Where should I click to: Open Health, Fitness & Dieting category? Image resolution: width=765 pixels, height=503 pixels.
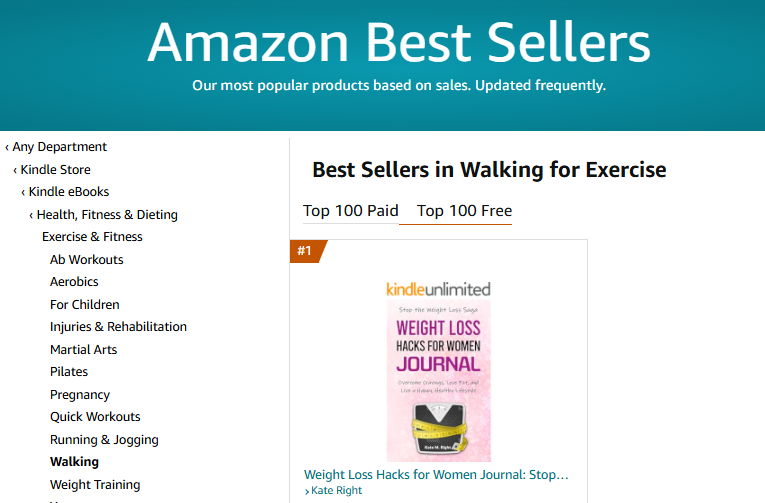(107, 215)
